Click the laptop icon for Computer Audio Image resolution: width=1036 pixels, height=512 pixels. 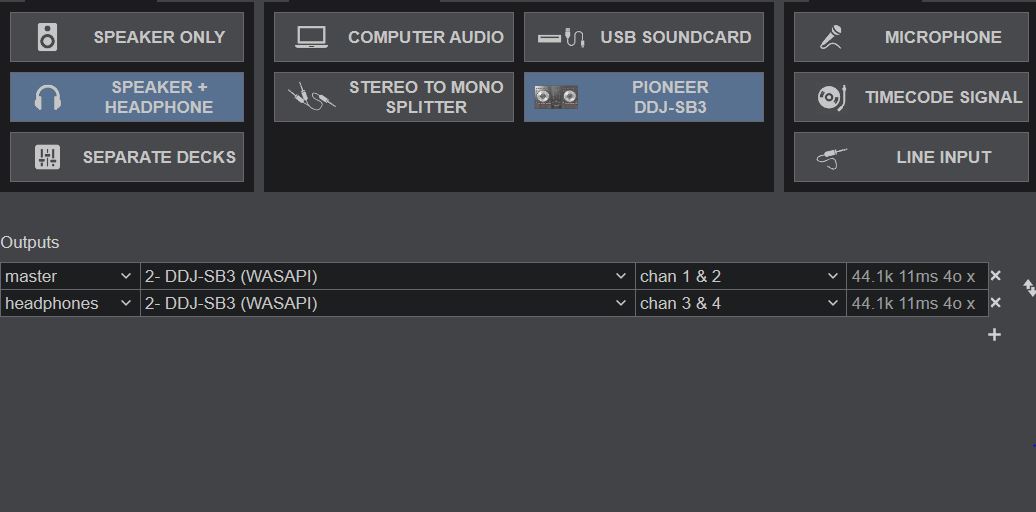[x=311, y=37]
